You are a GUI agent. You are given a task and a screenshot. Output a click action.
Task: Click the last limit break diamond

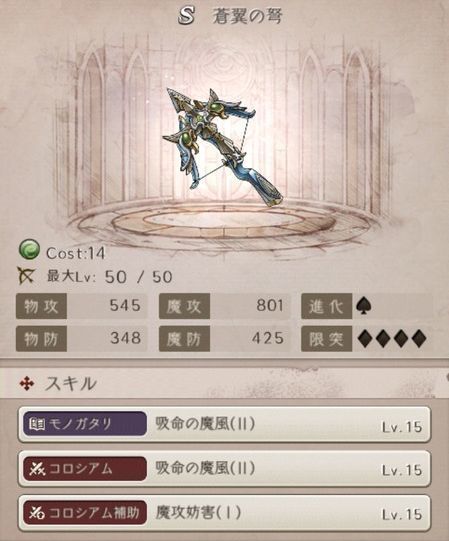tap(418, 339)
